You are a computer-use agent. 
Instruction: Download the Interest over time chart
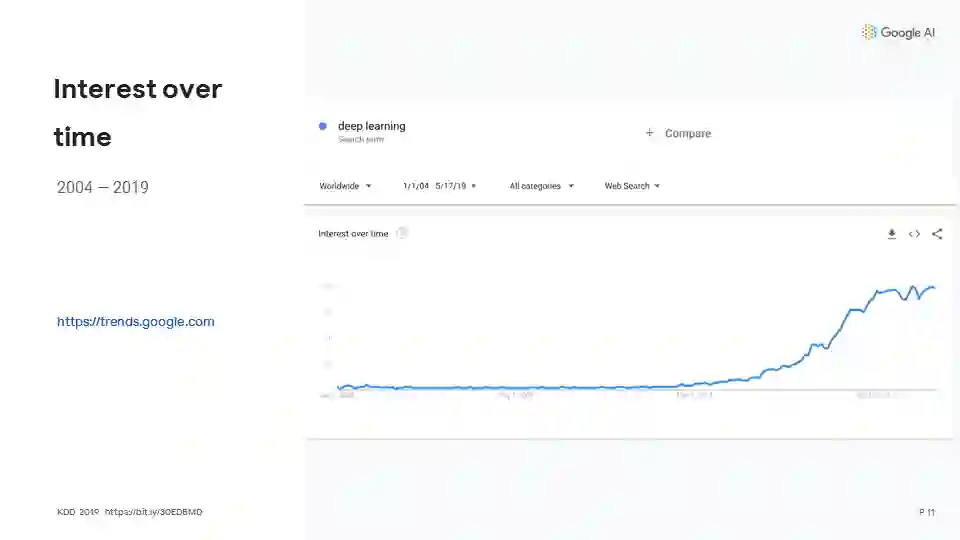point(891,234)
